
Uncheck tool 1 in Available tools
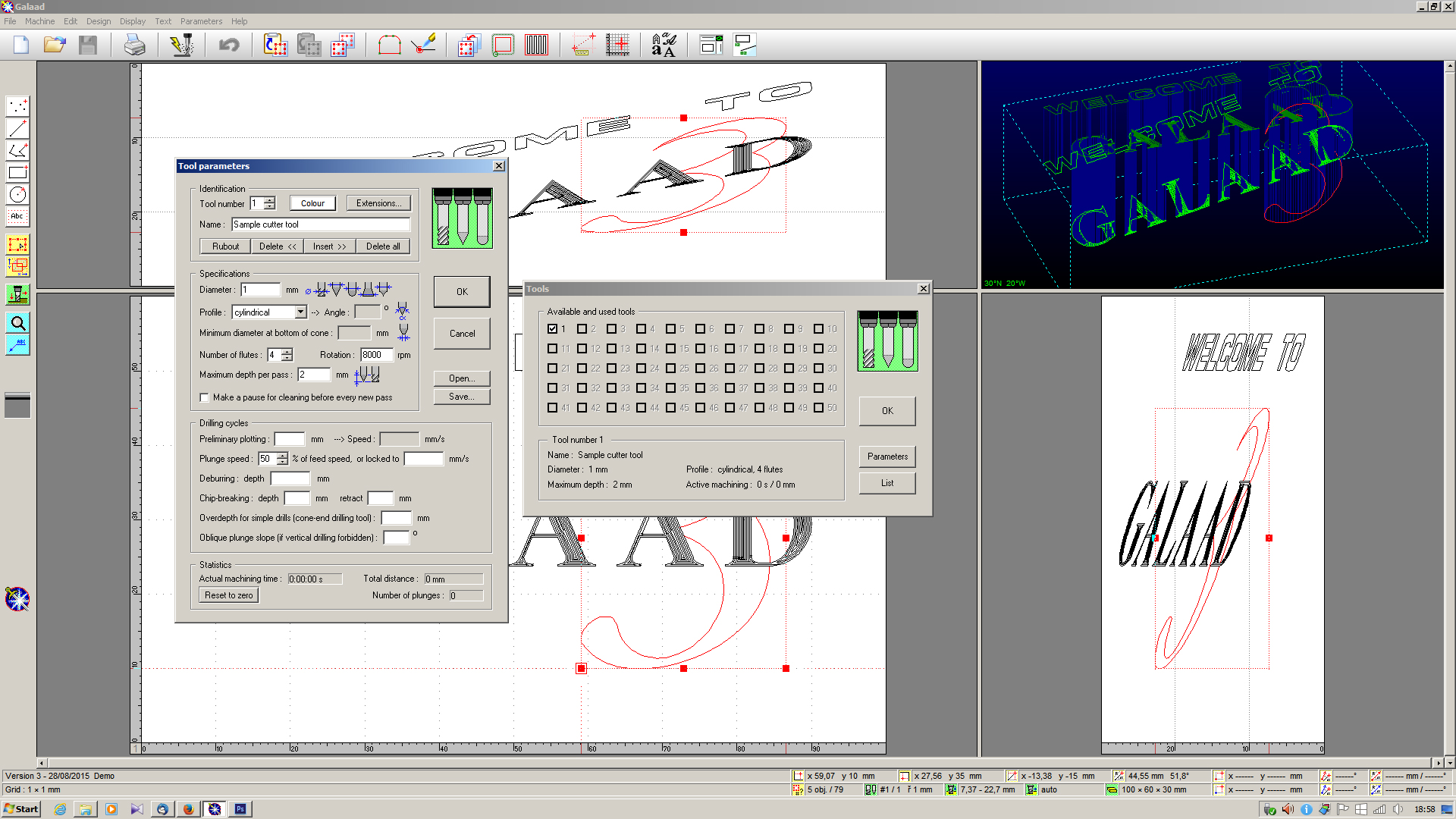(552, 328)
